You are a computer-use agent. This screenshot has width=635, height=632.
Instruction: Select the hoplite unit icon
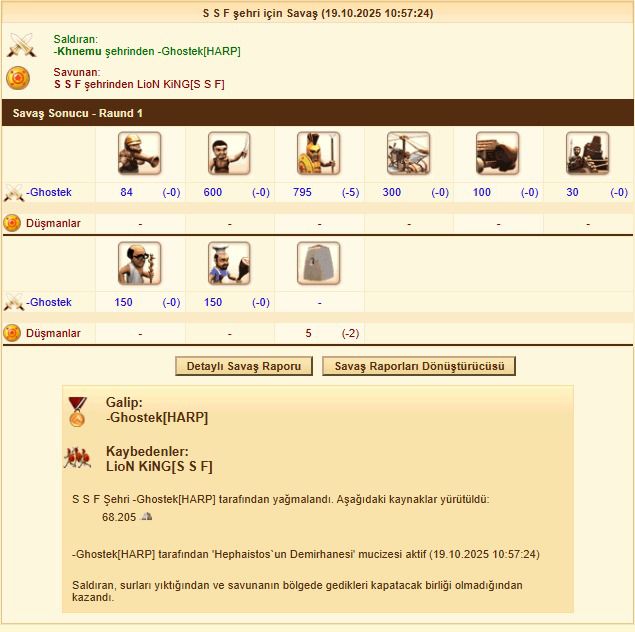click(x=319, y=153)
